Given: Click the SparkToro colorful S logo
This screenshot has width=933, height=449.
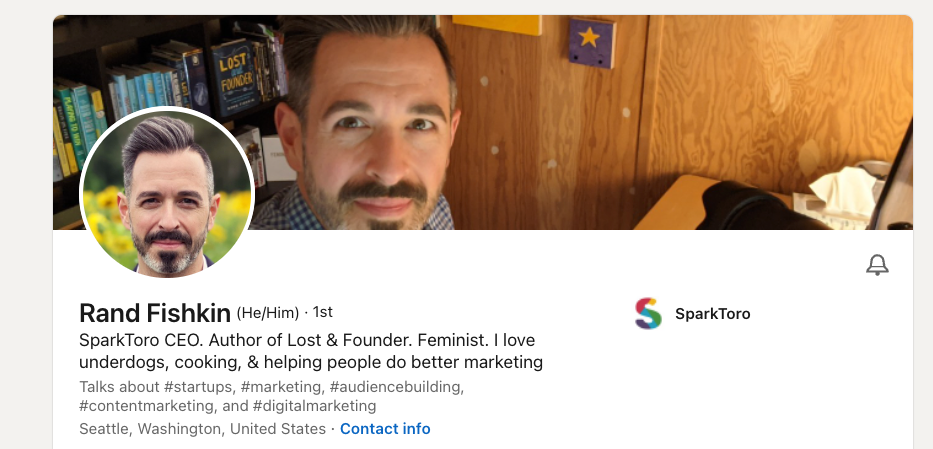Looking at the screenshot, I should (x=648, y=313).
